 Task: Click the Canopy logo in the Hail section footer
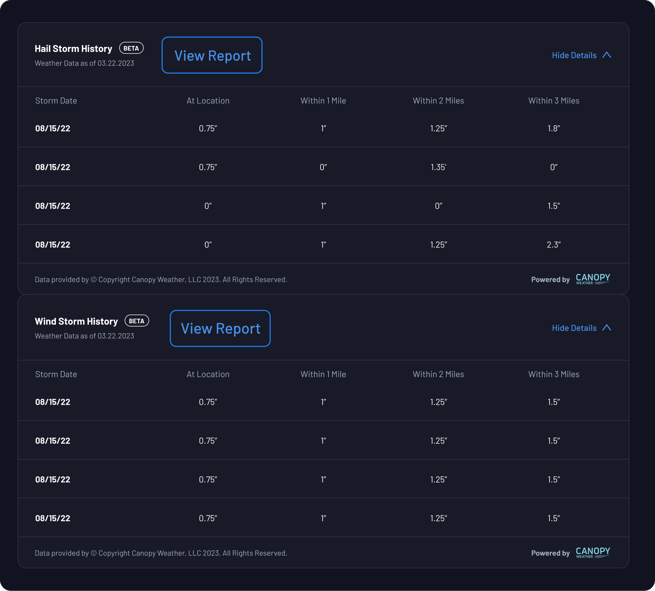(593, 279)
